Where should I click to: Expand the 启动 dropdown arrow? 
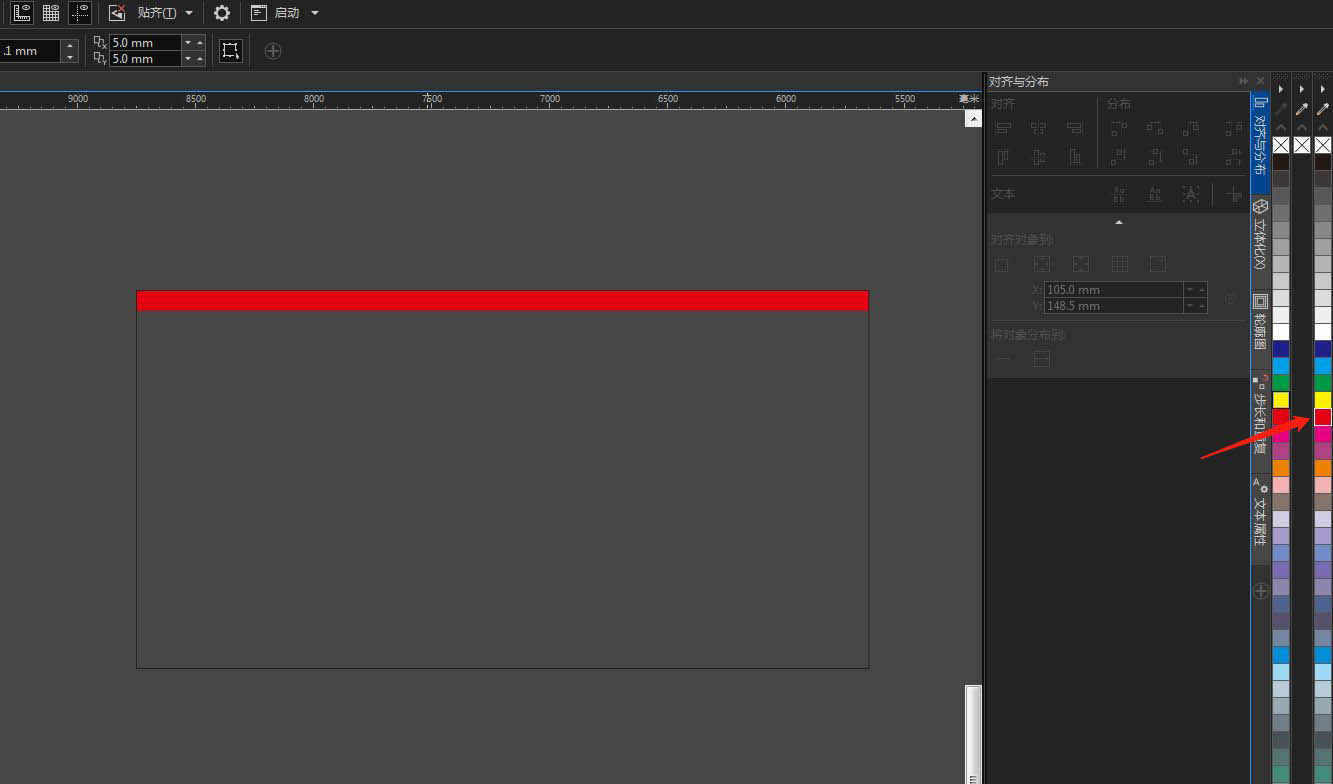[x=315, y=13]
